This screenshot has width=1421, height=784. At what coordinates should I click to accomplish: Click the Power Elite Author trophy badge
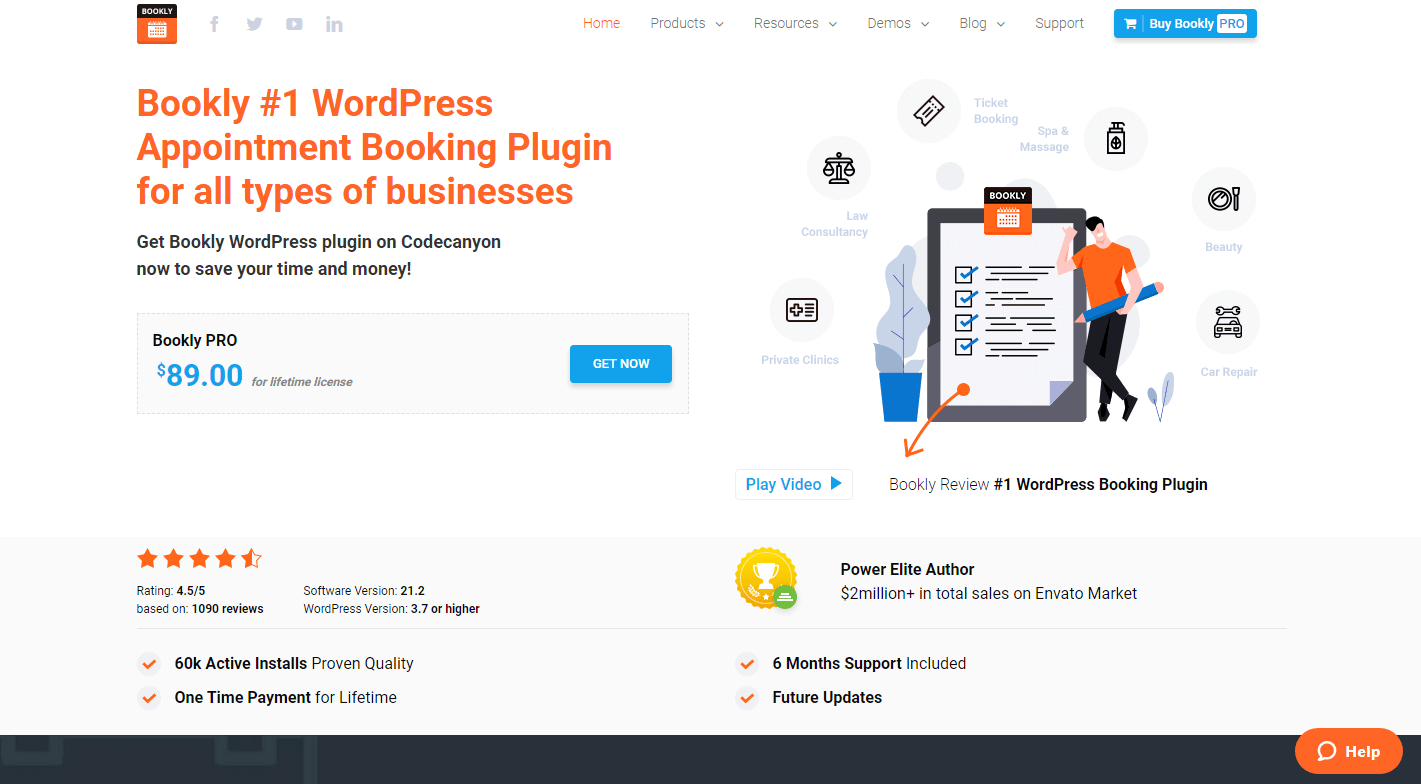pos(766,578)
